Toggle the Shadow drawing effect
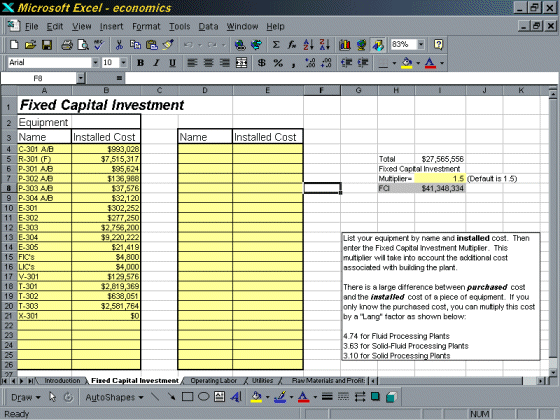The image size is (560, 420). (375, 397)
